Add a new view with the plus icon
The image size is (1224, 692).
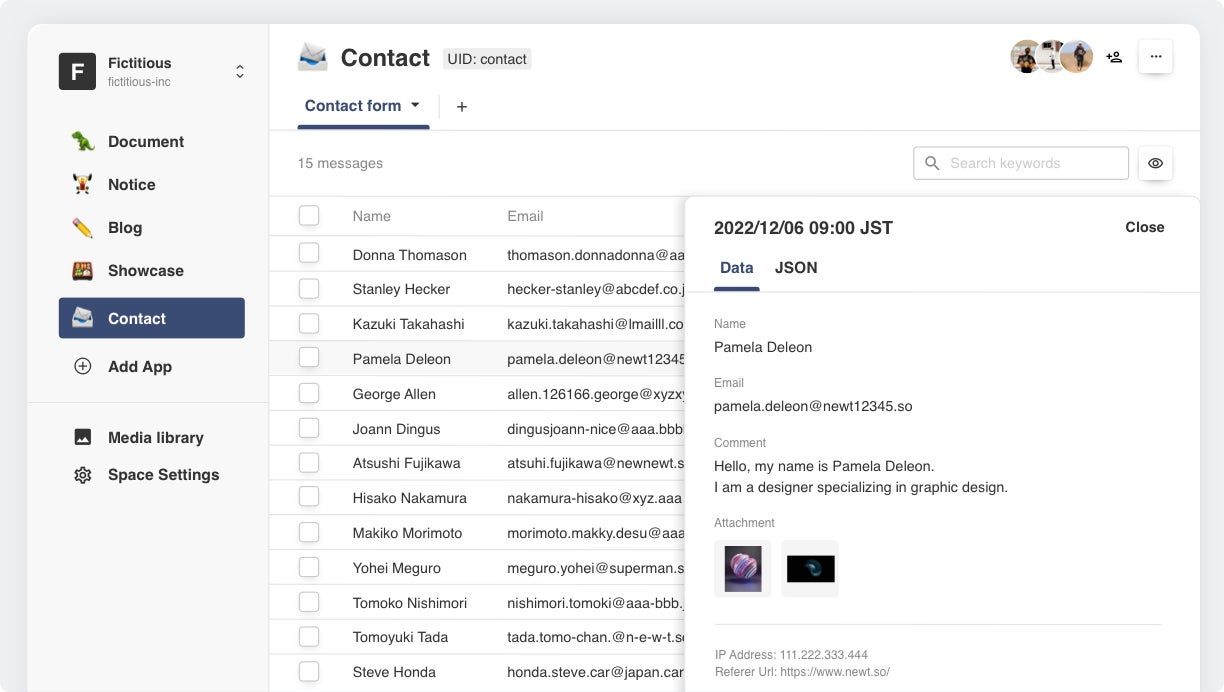tap(462, 106)
